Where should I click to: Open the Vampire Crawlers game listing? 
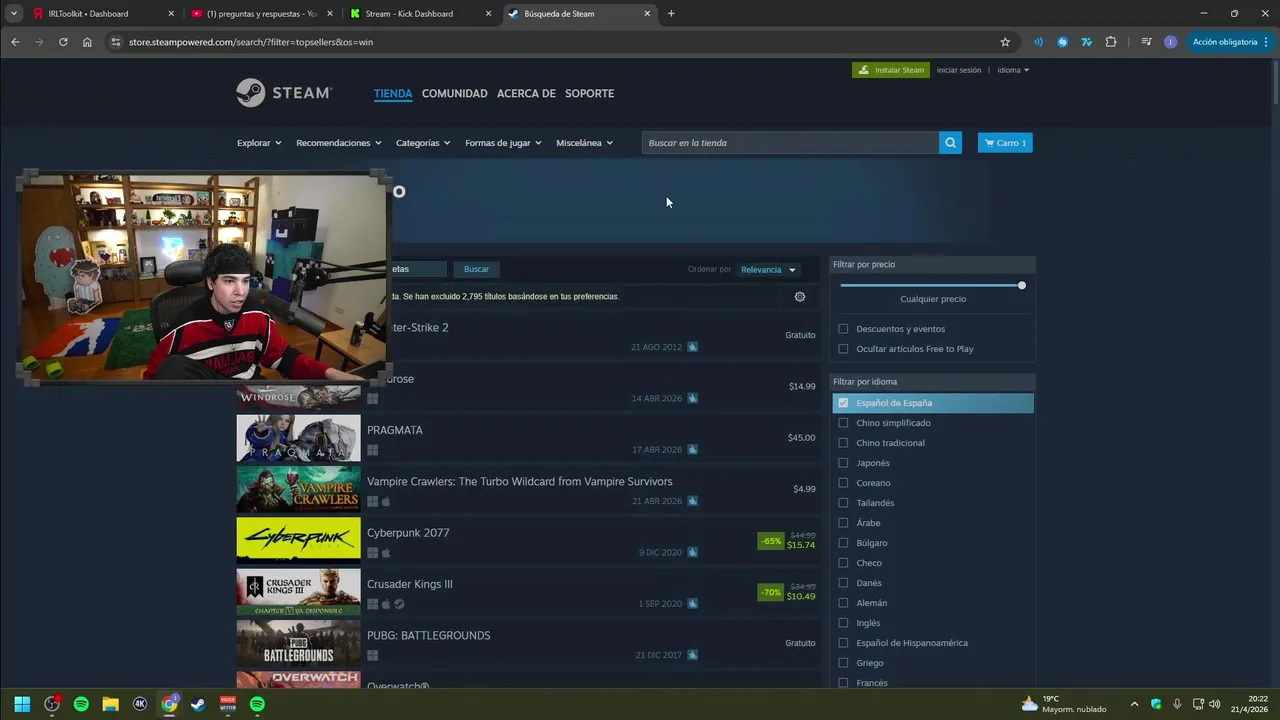[528, 489]
